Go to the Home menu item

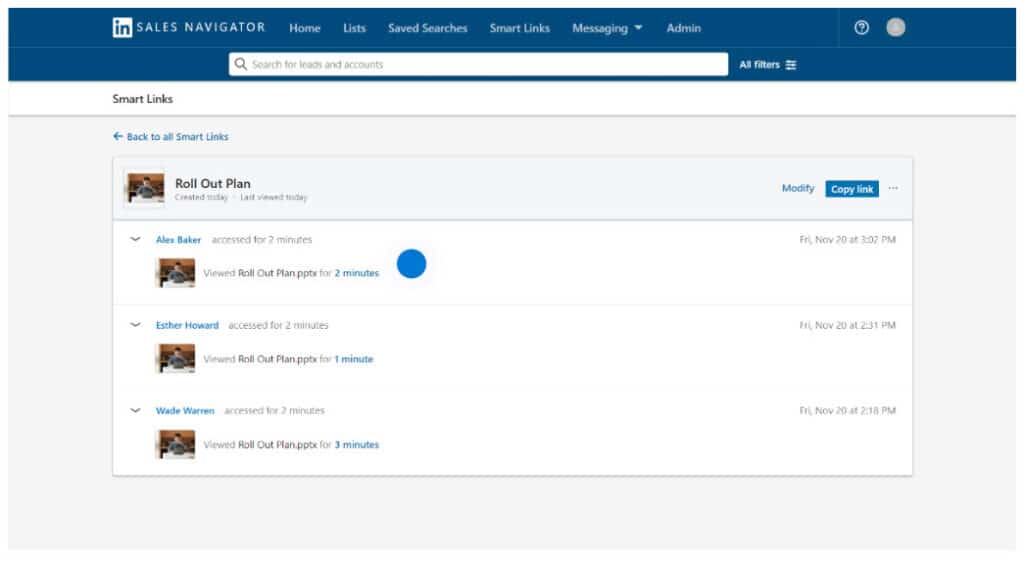coord(305,28)
